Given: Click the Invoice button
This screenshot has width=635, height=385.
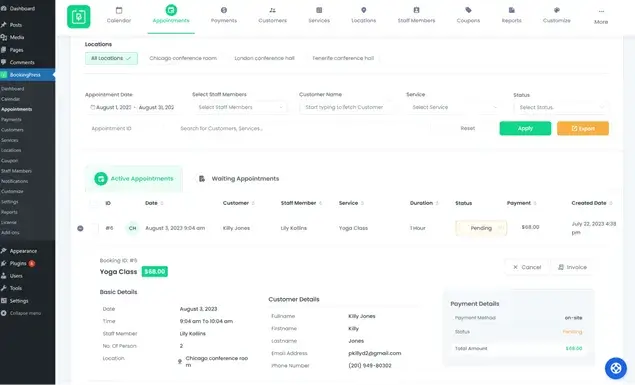Looking at the screenshot, I should click(x=572, y=267).
